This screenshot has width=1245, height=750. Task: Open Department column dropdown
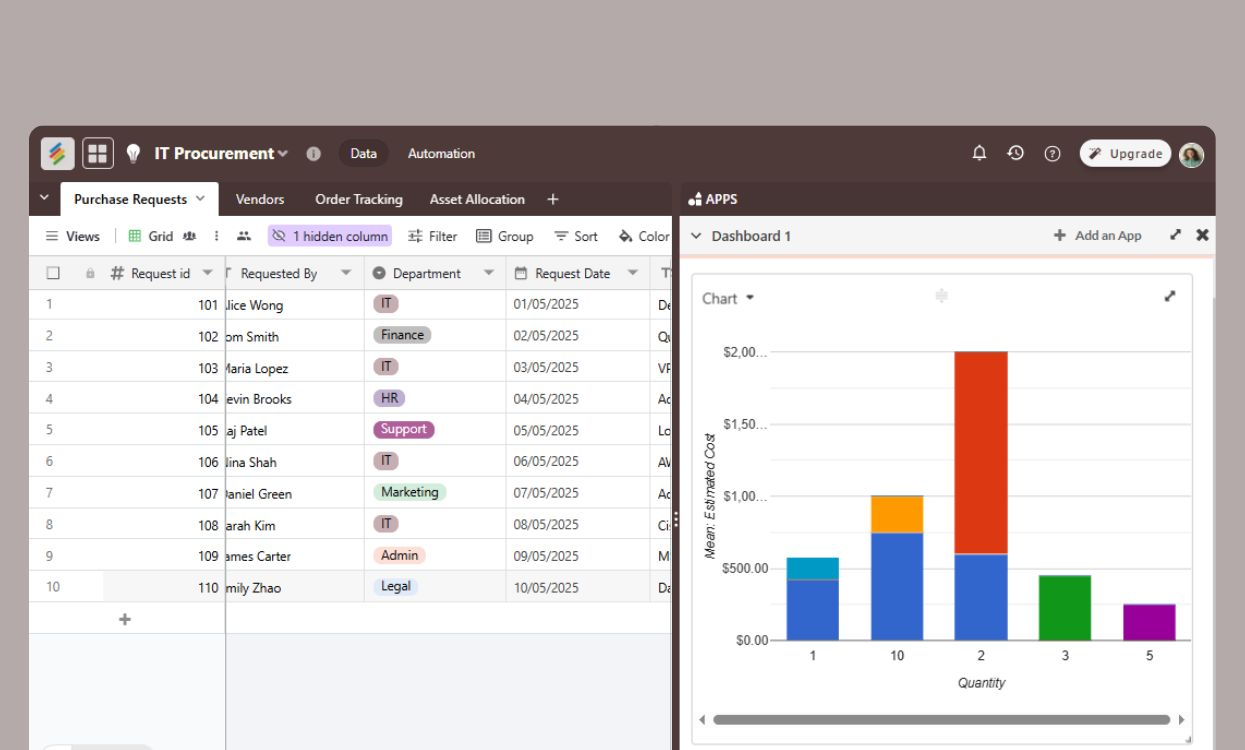[489, 273]
